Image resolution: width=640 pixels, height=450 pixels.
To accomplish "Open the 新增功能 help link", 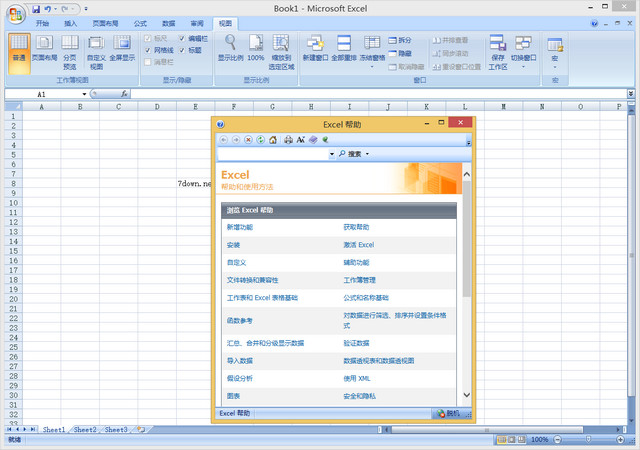I will coord(240,227).
